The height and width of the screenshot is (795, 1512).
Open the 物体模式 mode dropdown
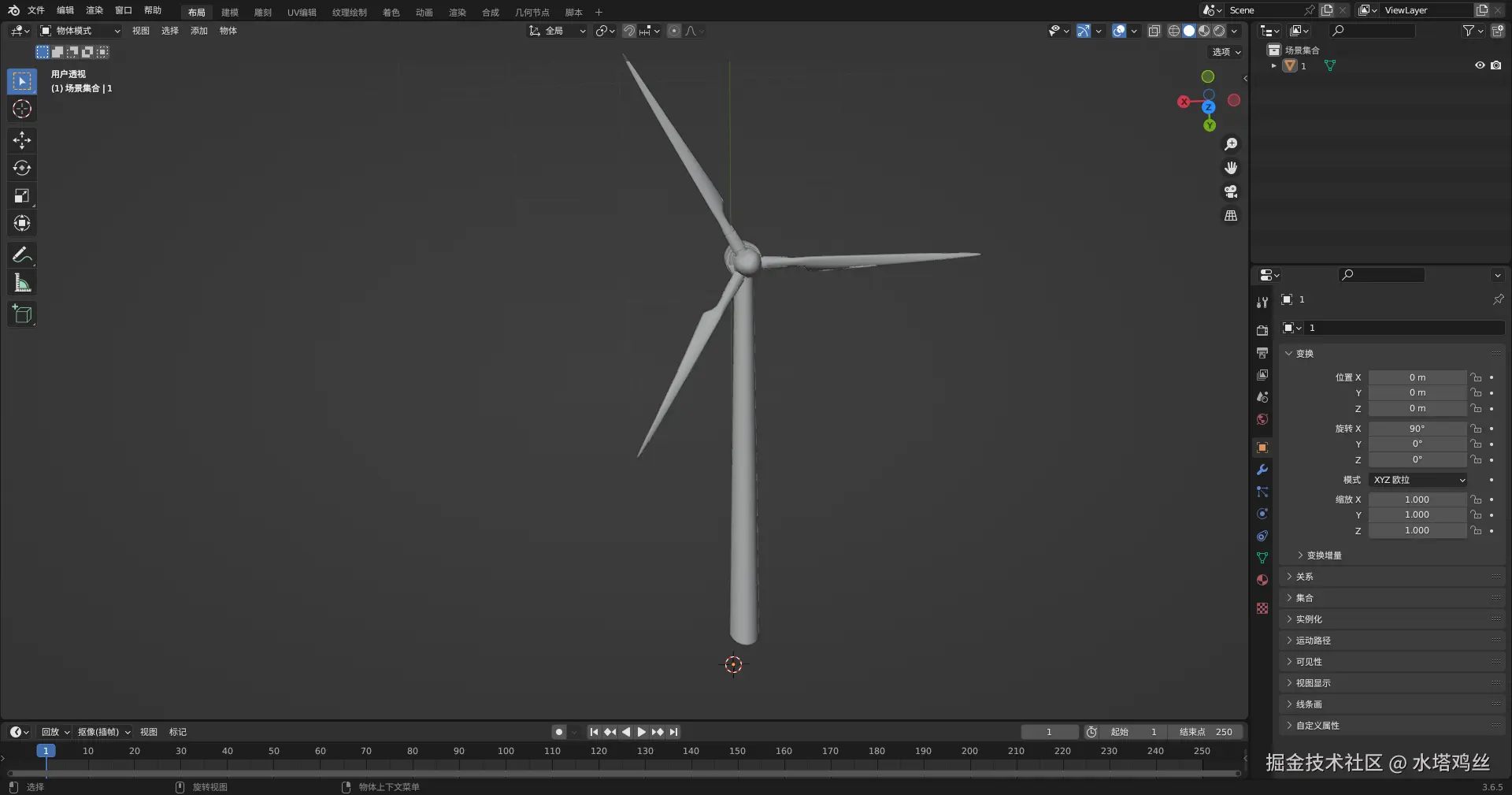(x=81, y=31)
